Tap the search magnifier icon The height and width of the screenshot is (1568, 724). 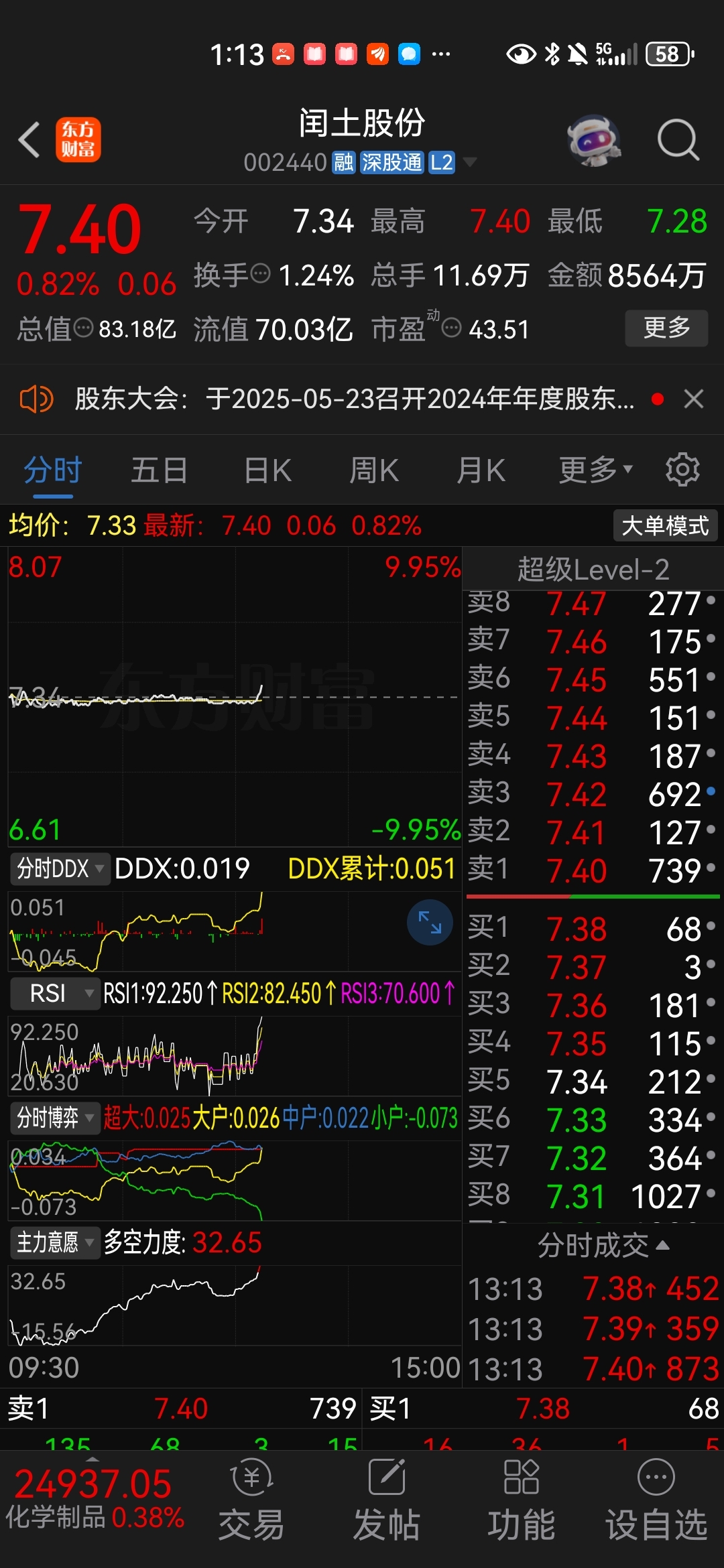tap(678, 140)
